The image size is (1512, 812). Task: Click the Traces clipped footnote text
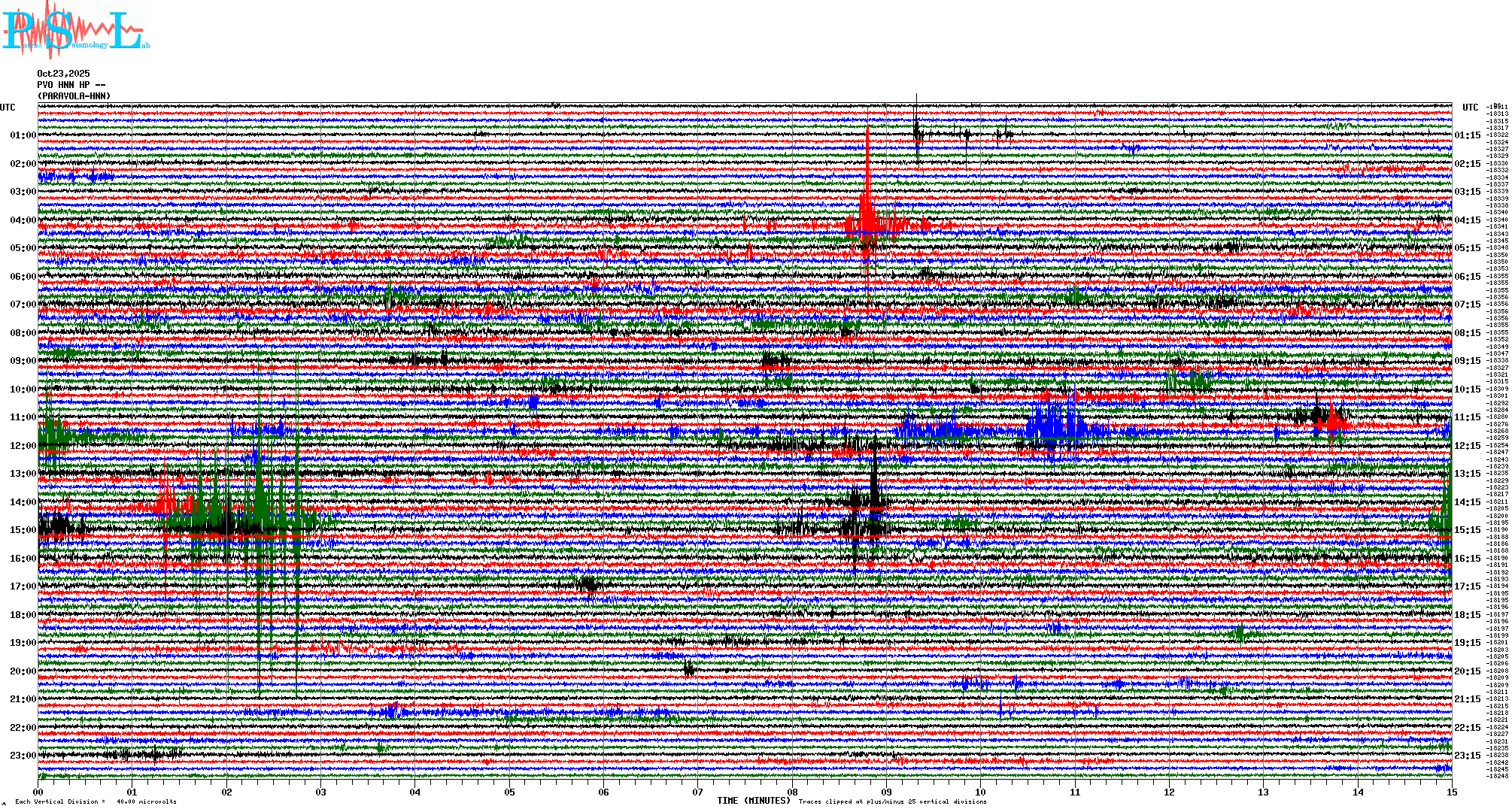892,801
